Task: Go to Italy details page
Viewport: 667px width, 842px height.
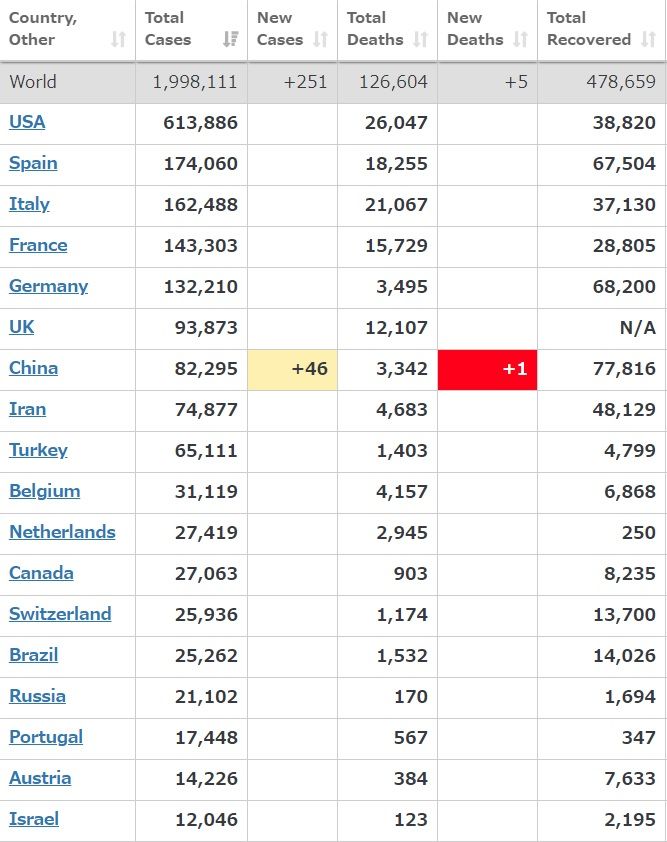Action: [29, 204]
